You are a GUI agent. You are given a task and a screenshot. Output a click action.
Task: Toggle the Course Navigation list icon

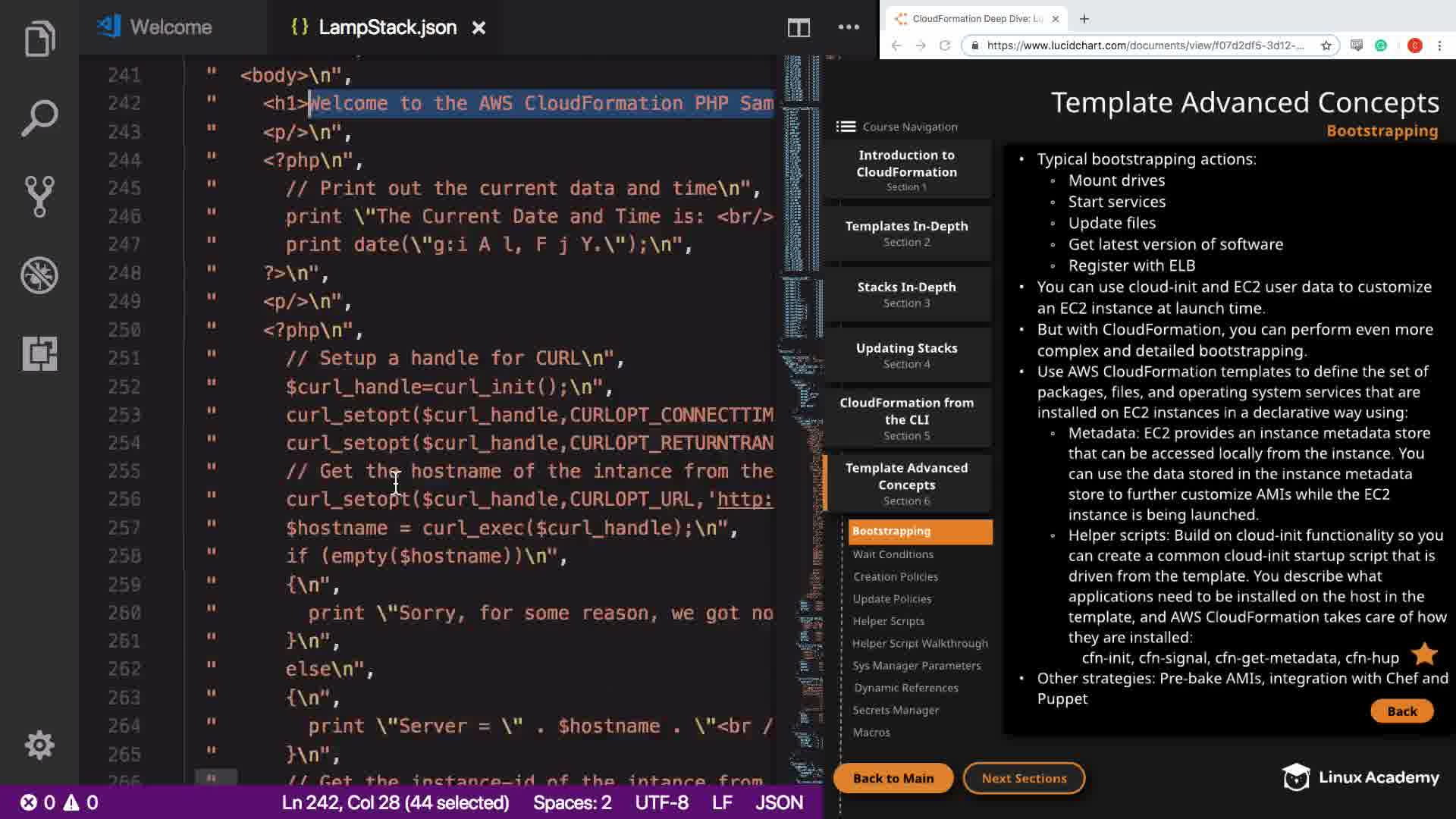tap(846, 127)
